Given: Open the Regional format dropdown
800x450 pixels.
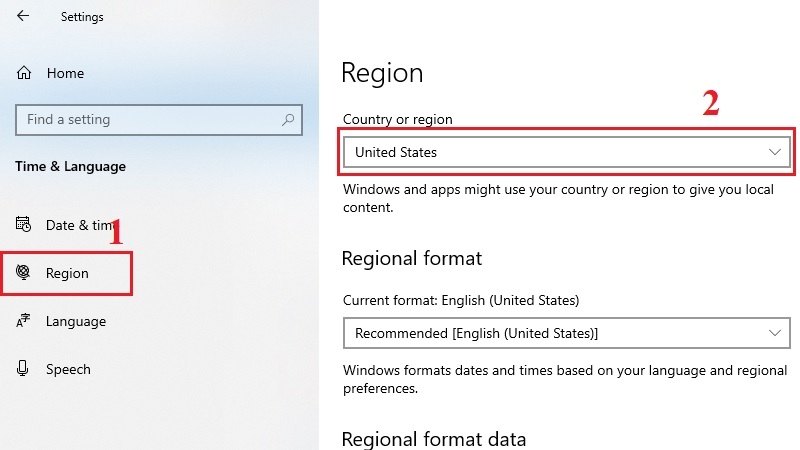Looking at the screenshot, I should pos(566,333).
